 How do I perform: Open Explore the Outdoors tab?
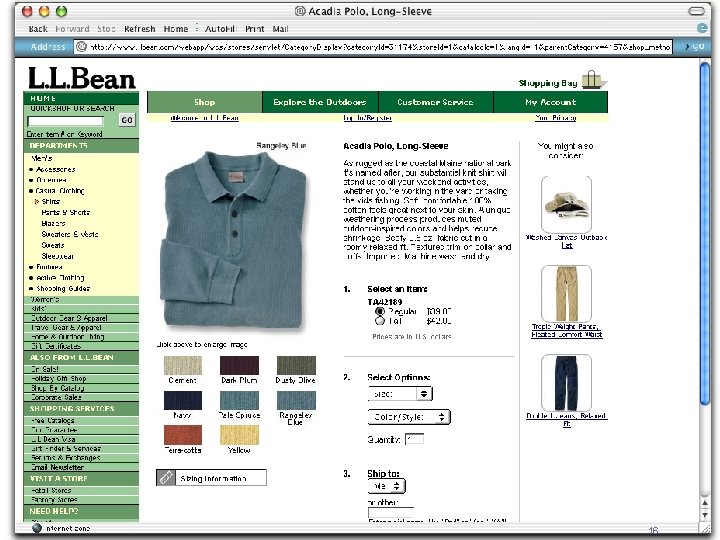pos(320,102)
